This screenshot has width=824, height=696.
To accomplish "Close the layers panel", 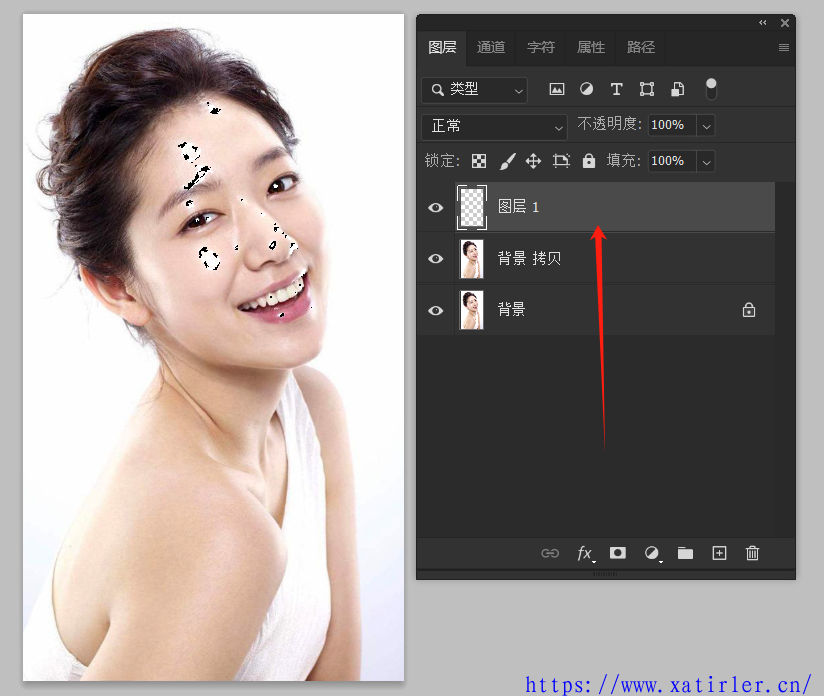I will coord(785,23).
